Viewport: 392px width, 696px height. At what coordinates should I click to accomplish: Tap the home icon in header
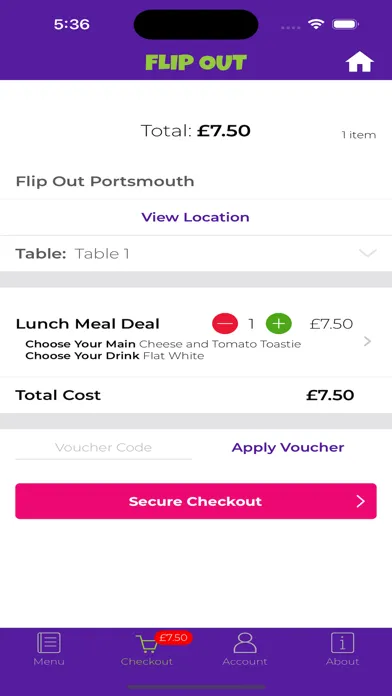[360, 62]
